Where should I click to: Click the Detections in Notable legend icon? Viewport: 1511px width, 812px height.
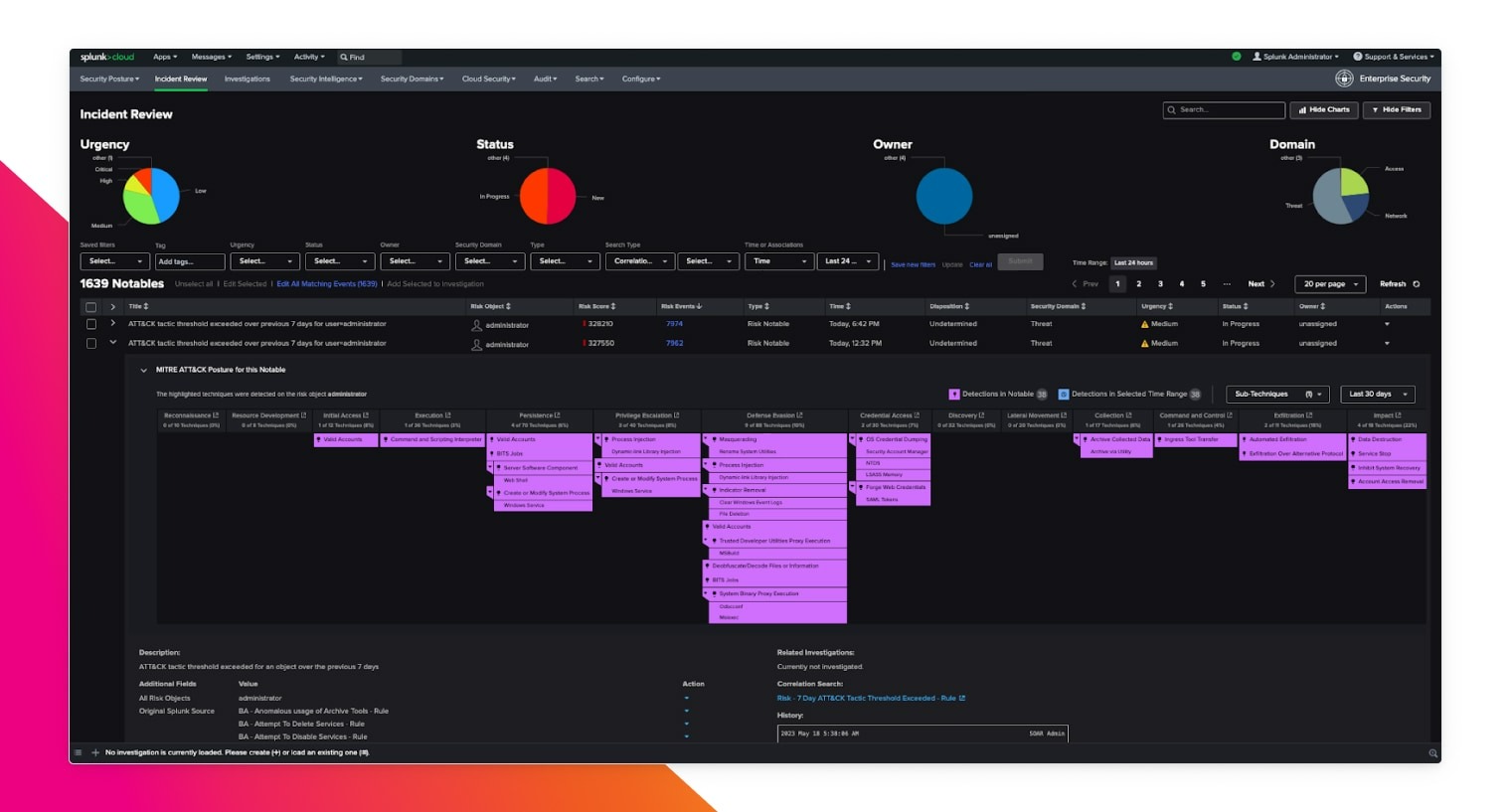tap(954, 395)
